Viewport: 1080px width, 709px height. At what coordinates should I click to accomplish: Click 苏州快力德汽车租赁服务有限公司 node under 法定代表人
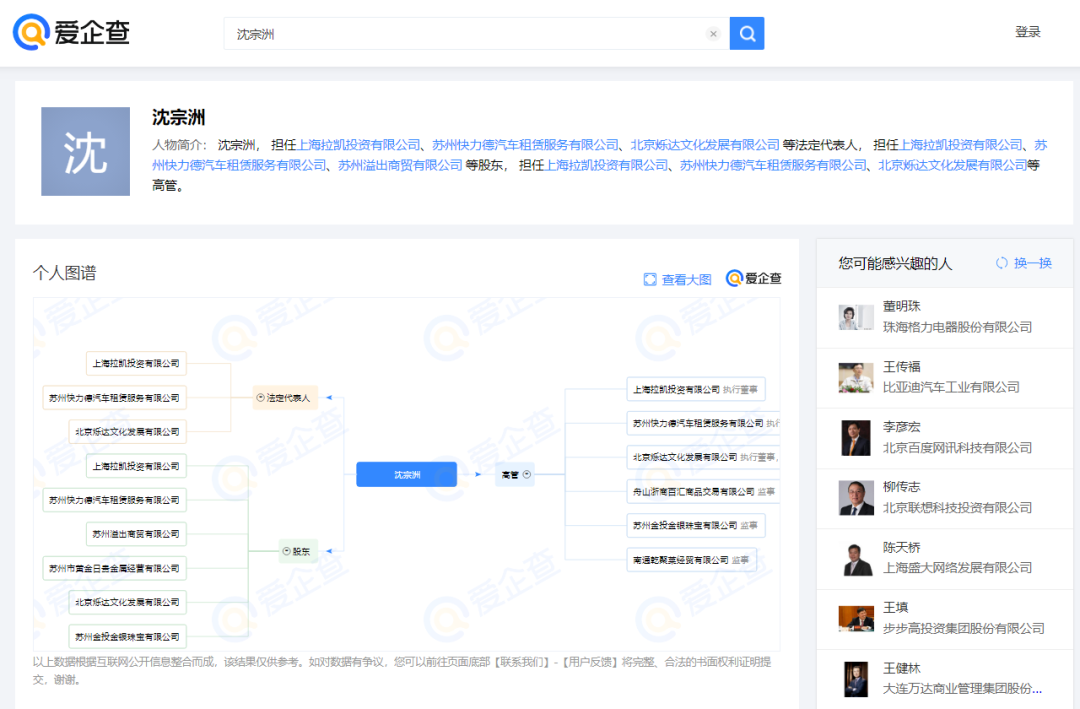pyautogui.click(x=114, y=398)
